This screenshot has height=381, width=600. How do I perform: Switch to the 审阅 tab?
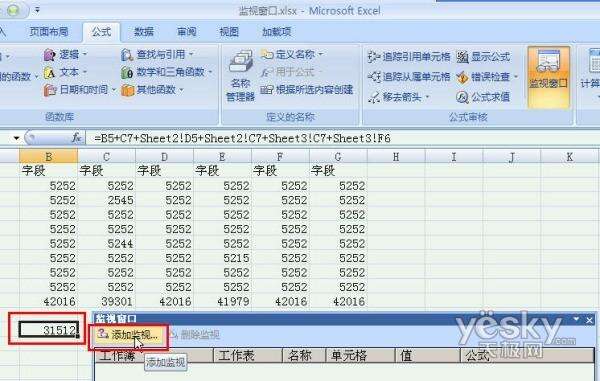tap(187, 32)
